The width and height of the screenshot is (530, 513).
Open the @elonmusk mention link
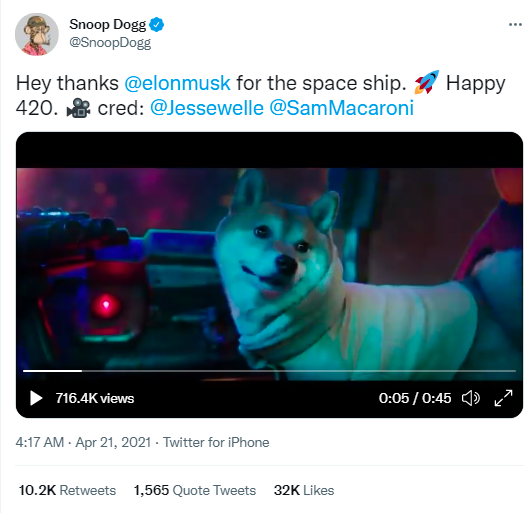click(x=177, y=83)
